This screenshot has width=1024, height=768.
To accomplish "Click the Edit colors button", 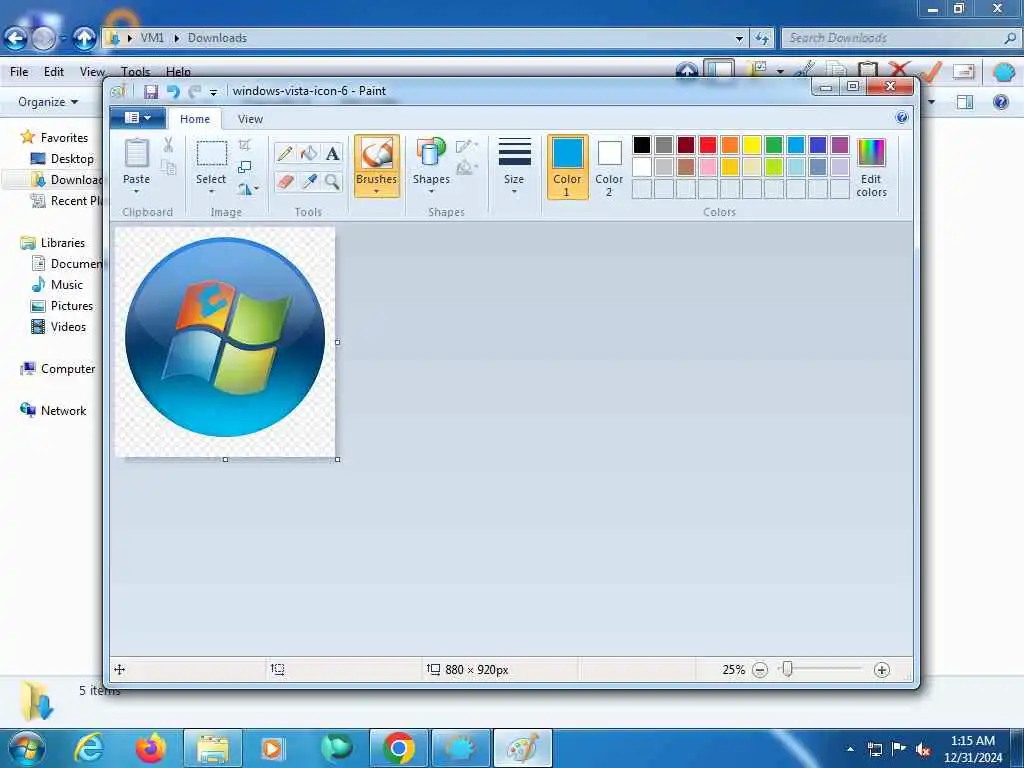I will click(871, 168).
